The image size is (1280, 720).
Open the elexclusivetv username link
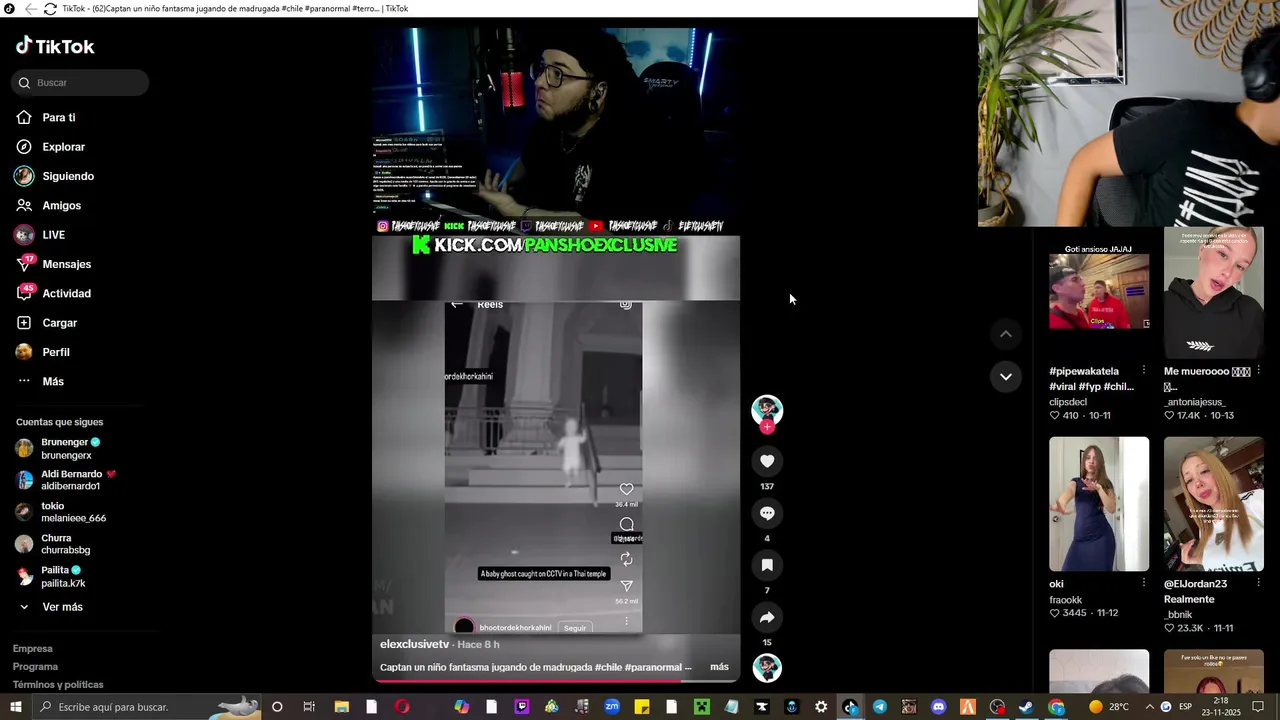click(x=415, y=645)
